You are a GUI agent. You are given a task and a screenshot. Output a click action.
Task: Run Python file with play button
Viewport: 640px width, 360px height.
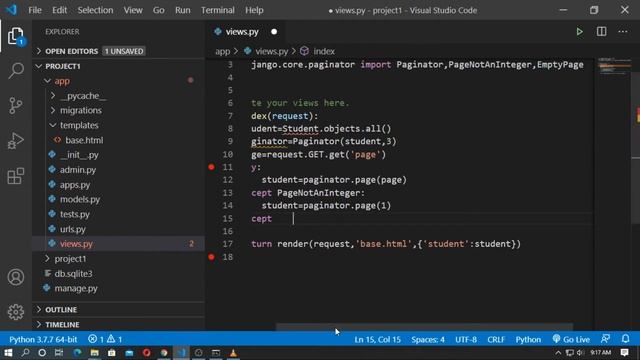[579, 32]
